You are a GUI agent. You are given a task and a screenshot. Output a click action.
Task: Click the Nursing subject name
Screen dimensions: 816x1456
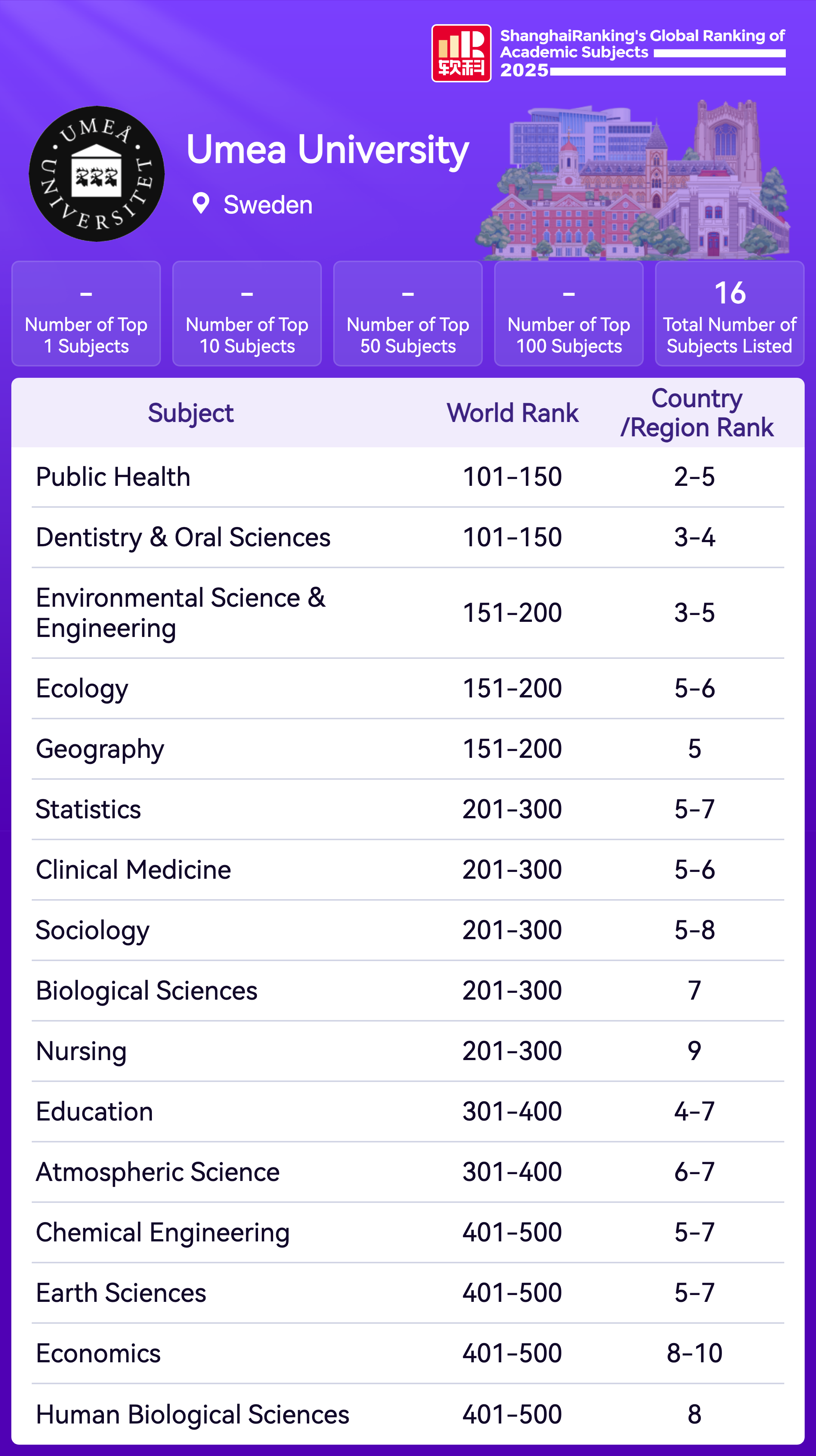pyautogui.click(x=81, y=1051)
